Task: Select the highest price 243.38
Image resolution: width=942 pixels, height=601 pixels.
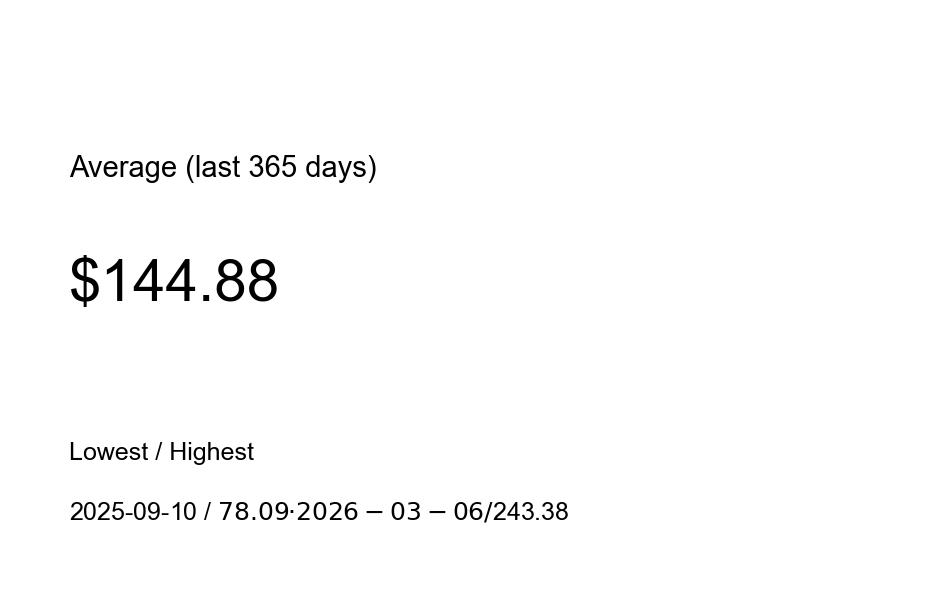Action: (529, 512)
